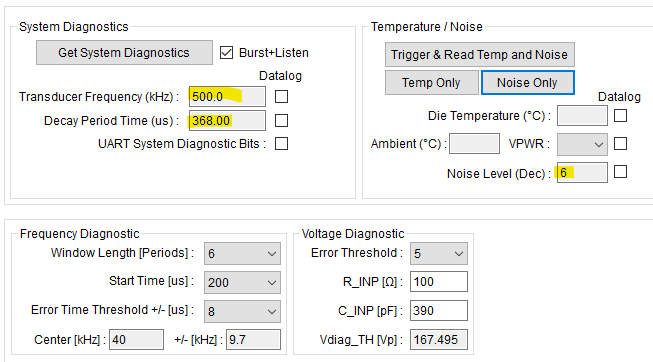Image resolution: width=653 pixels, height=362 pixels.
Task: Click the Noise Level field showing 6
Action: [582, 172]
